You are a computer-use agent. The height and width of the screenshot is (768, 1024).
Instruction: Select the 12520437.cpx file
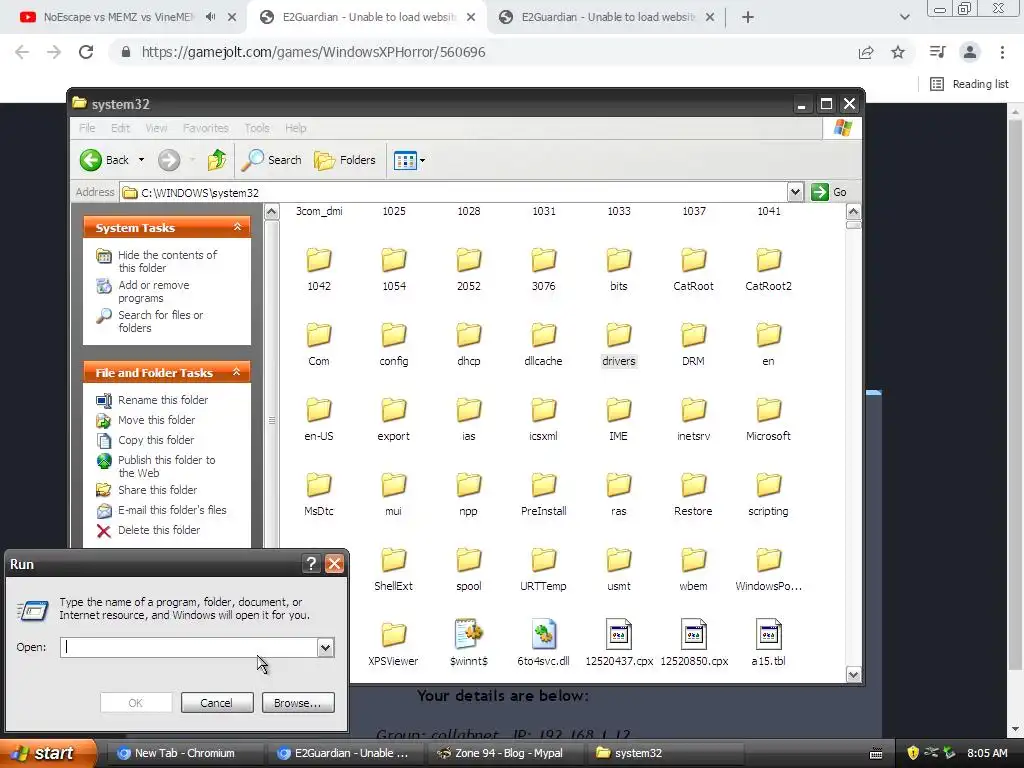pyautogui.click(x=619, y=643)
